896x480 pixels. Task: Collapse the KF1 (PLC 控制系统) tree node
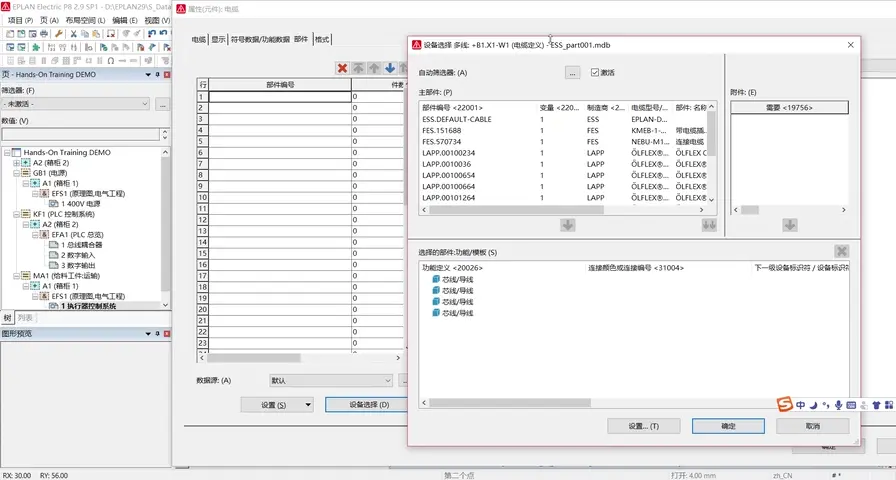click(17, 214)
